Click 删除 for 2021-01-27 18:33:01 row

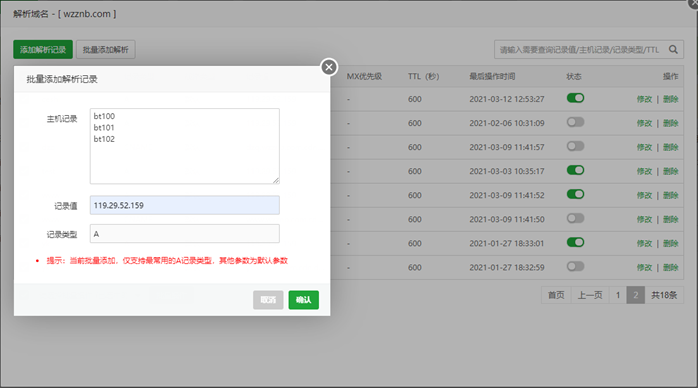click(671, 243)
